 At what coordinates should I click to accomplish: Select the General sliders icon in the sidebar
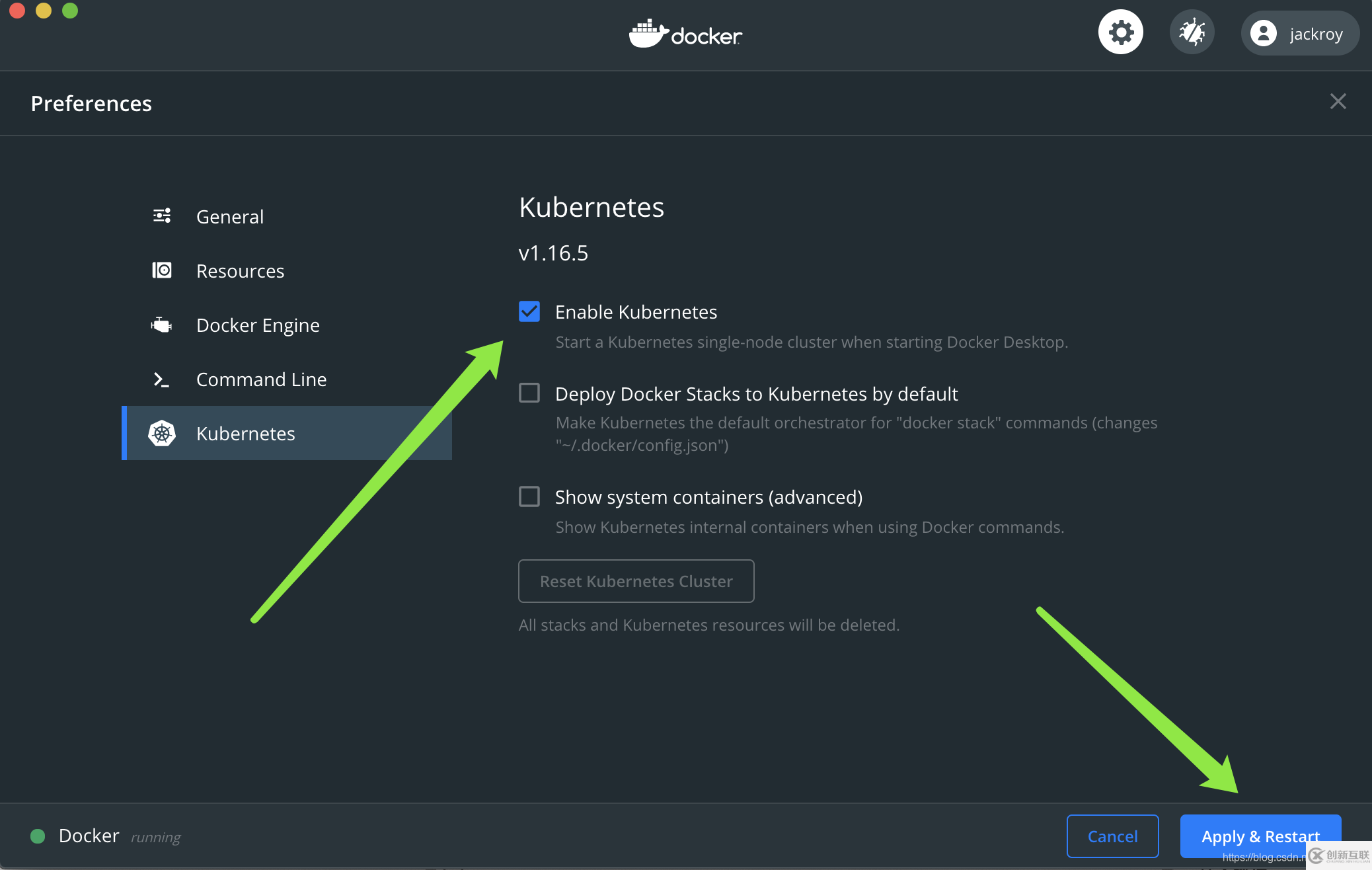tap(162, 216)
